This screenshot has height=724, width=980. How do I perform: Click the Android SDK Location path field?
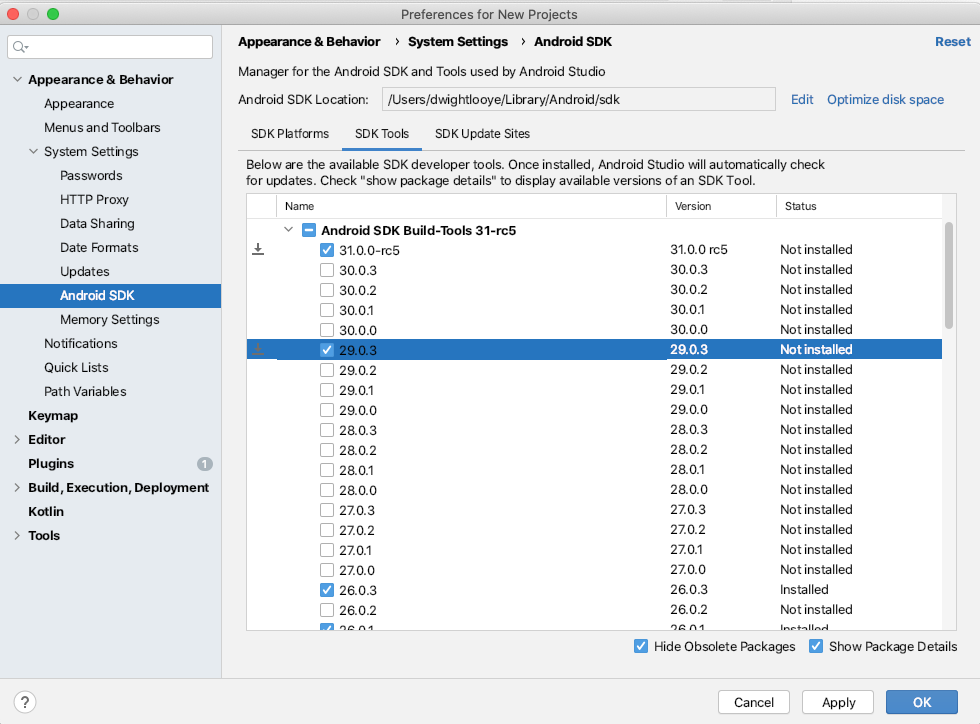[579, 99]
